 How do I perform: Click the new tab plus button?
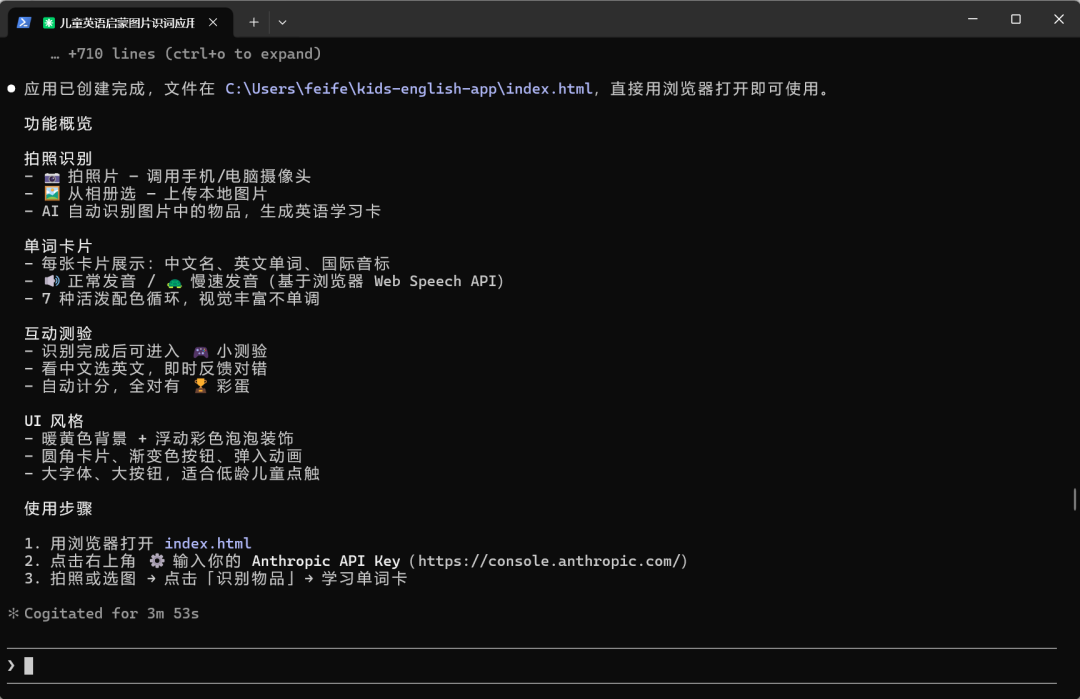[253, 21]
